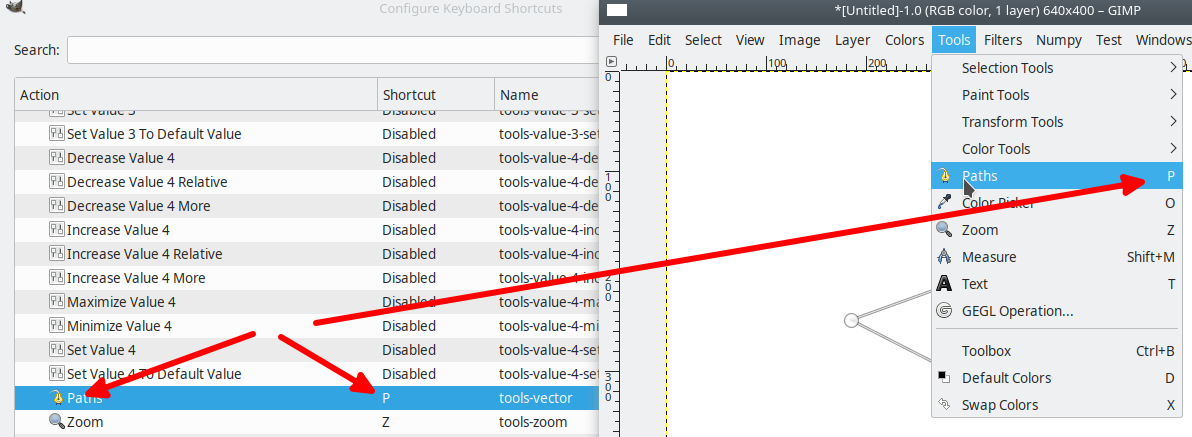1192x437 pixels.
Task: Click the Paths tool icon in Tools menu
Action: 943,176
